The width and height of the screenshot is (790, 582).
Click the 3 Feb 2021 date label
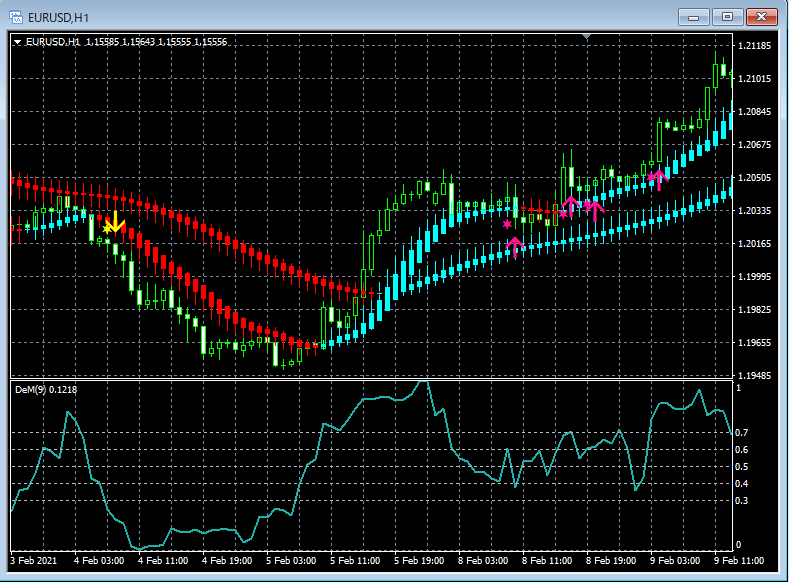pyautogui.click(x=34, y=560)
